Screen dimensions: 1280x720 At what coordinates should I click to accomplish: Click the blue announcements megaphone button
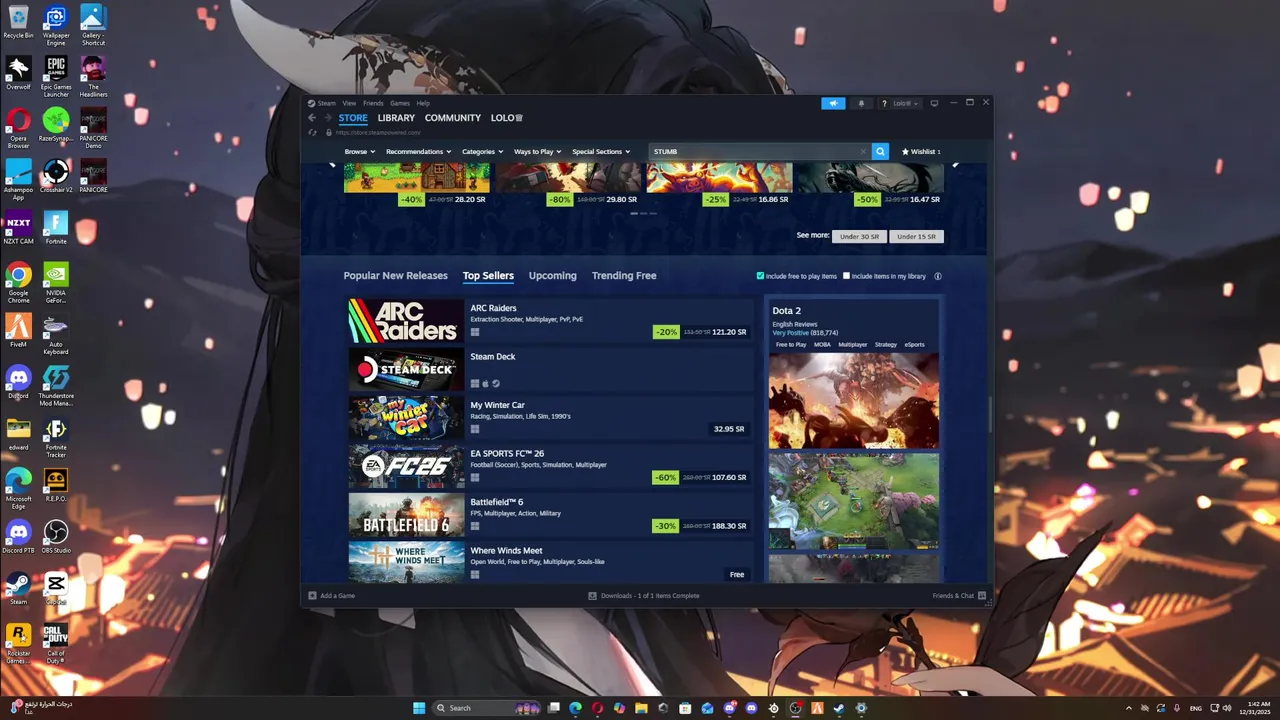point(833,103)
